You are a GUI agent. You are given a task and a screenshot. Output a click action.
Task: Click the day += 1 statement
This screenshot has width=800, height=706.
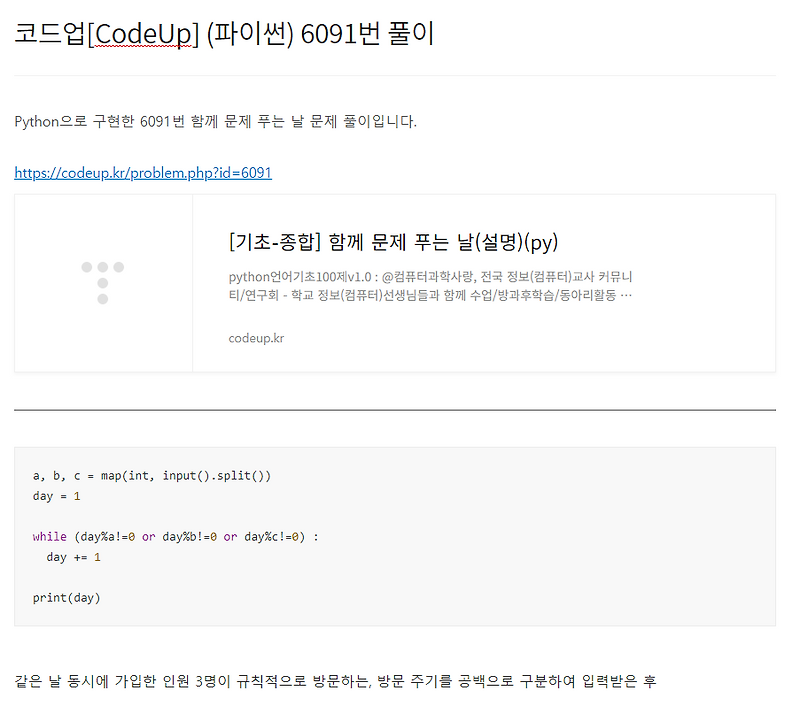tap(68, 556)
